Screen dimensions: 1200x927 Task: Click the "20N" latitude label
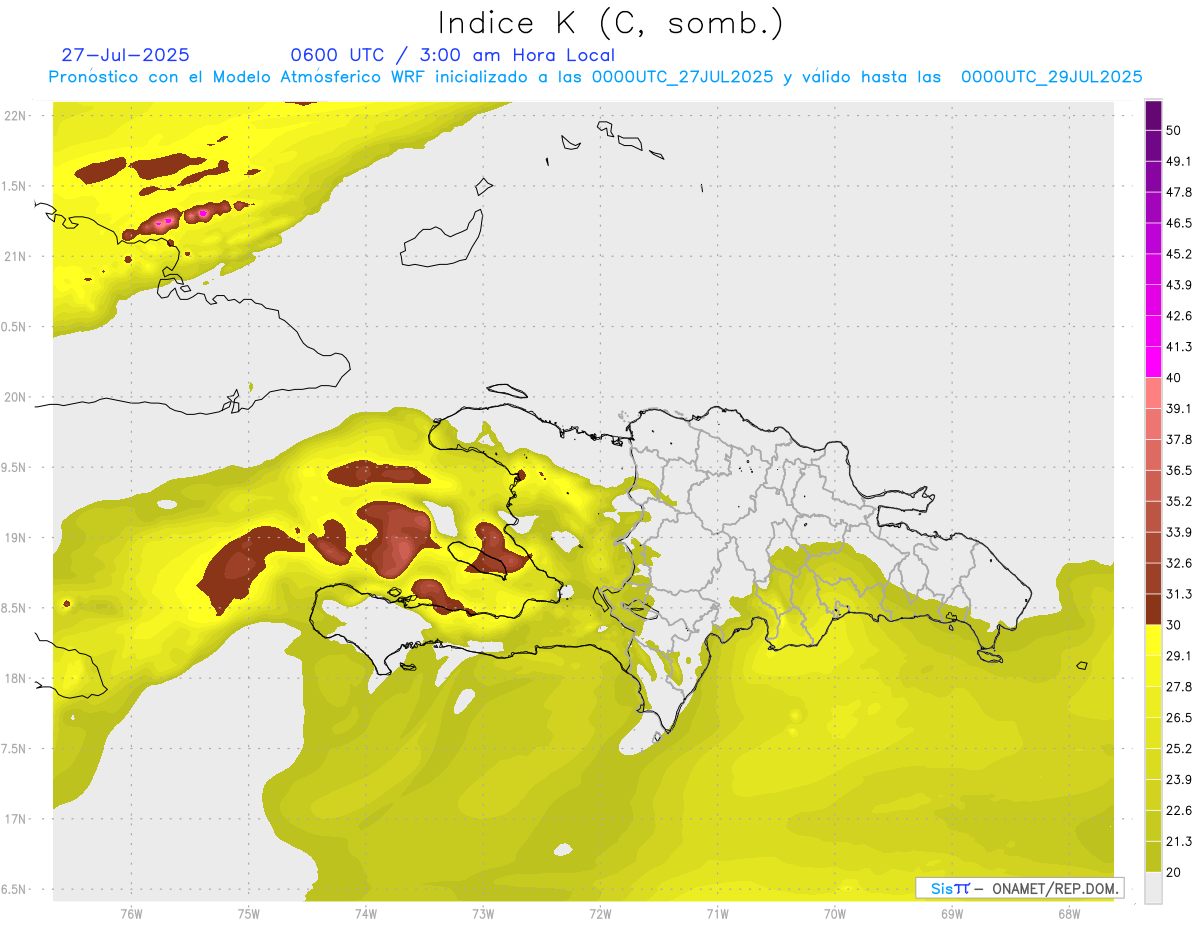(16, 397)
